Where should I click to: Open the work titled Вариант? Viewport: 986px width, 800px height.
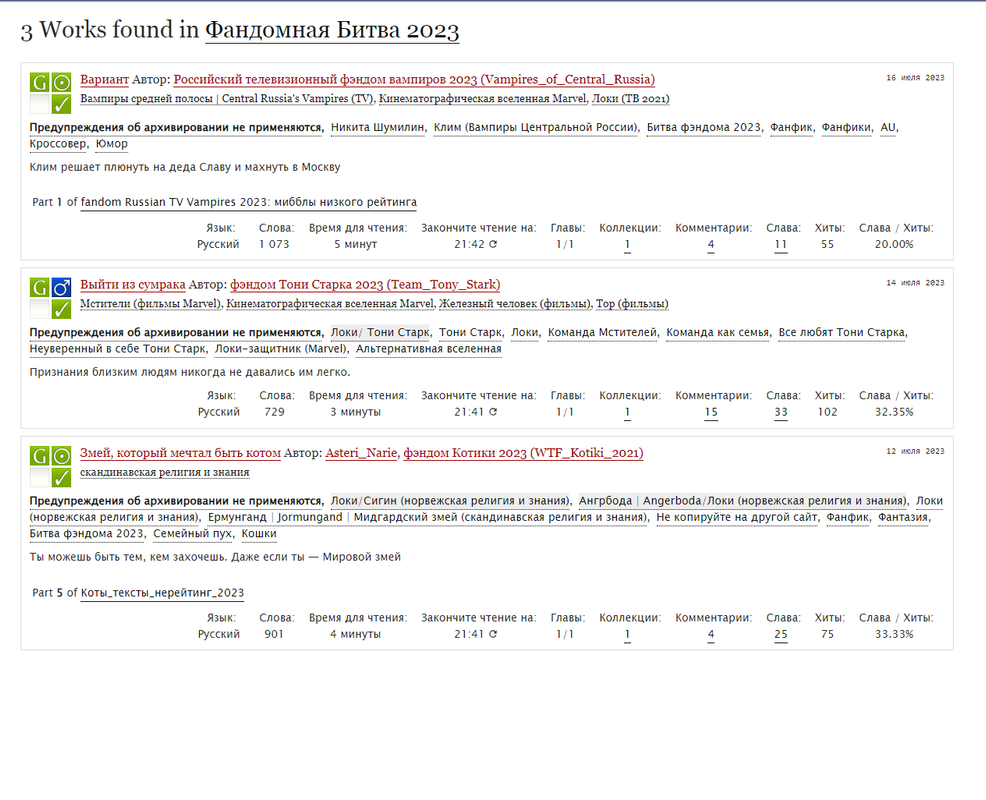(x=104, y=79)
